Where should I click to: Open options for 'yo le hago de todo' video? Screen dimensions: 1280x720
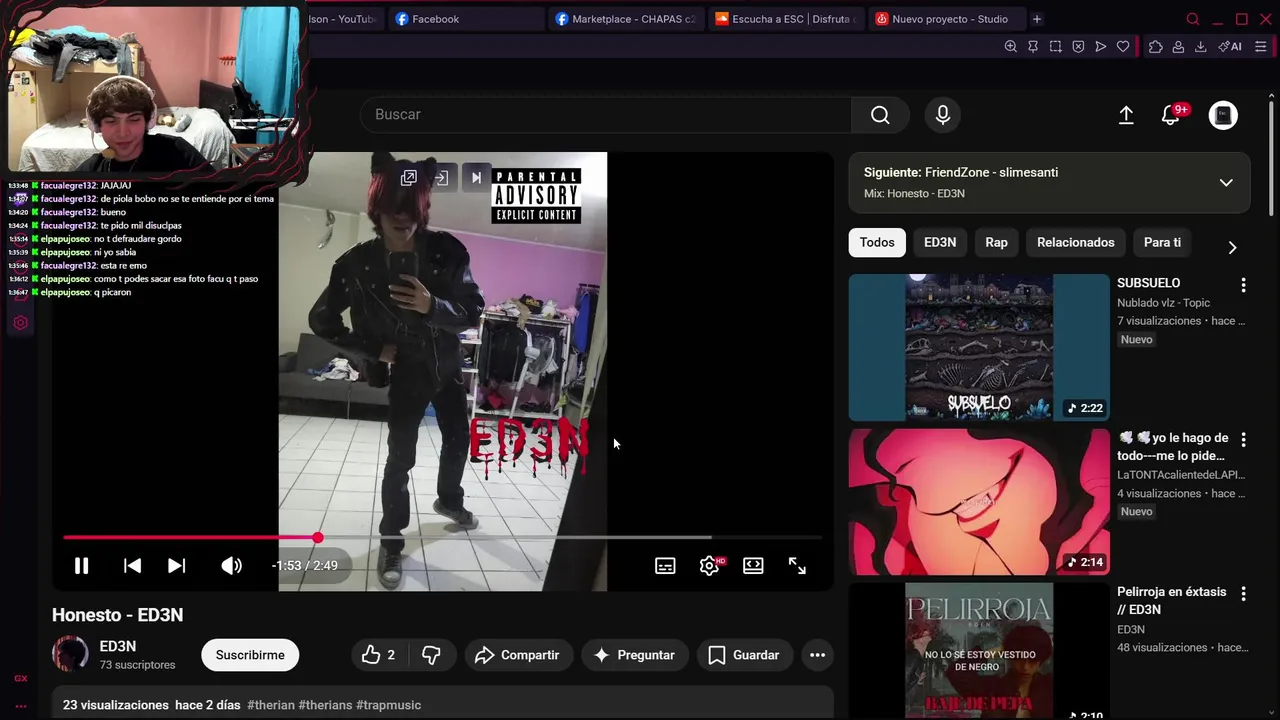(x=1243, y=439)
